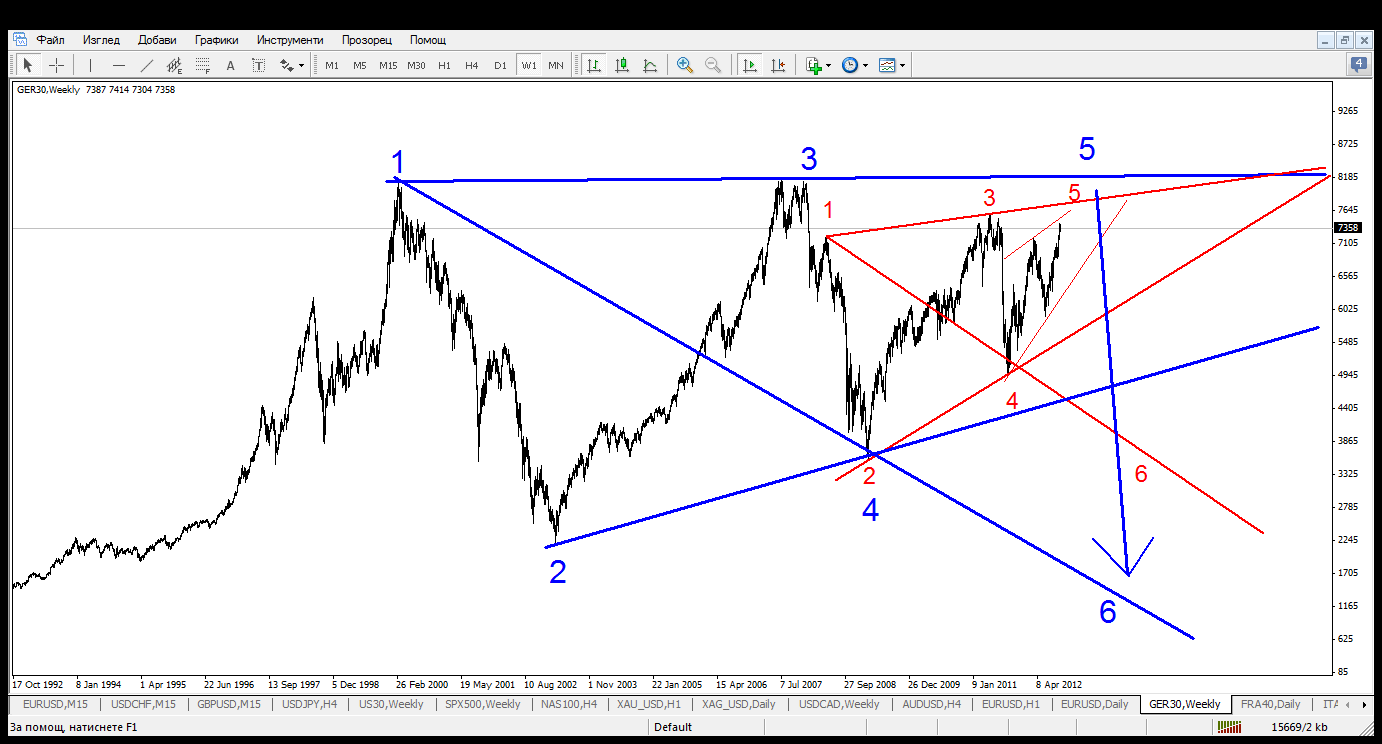Zoom in on the chart
The height and width of the screenshot is (744, 1382).
coord(685,65)
